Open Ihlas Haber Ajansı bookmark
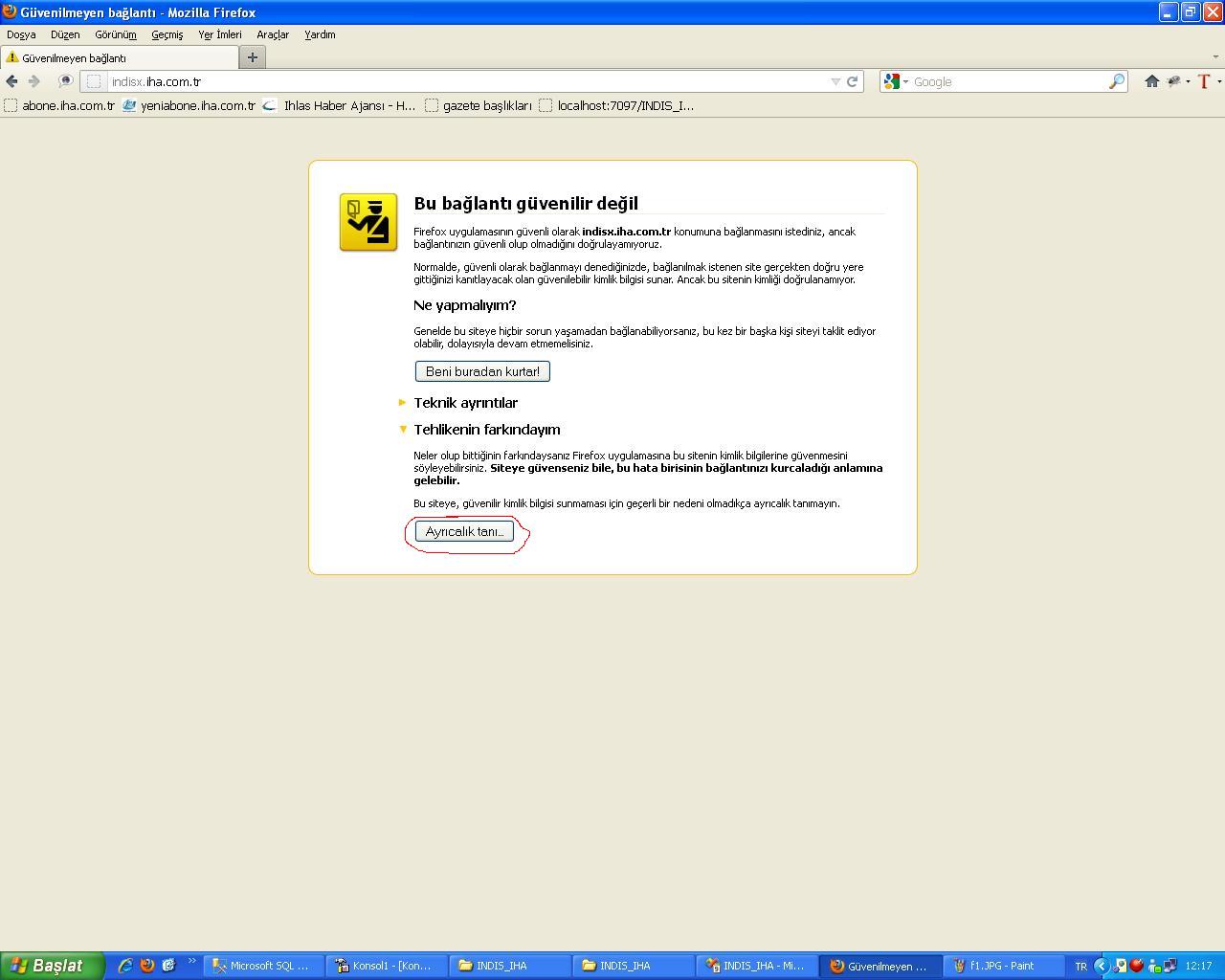This screenshot has height=980, width=1225. (339, 106)
